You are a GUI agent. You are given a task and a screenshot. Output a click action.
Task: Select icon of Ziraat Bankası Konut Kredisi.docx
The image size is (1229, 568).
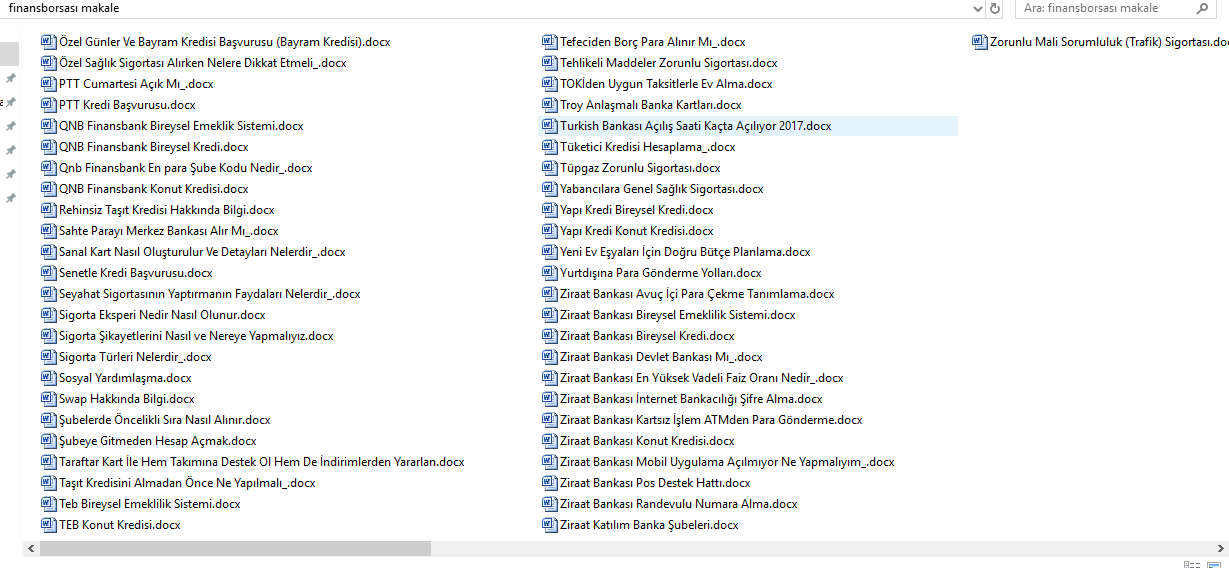point(549,441)
